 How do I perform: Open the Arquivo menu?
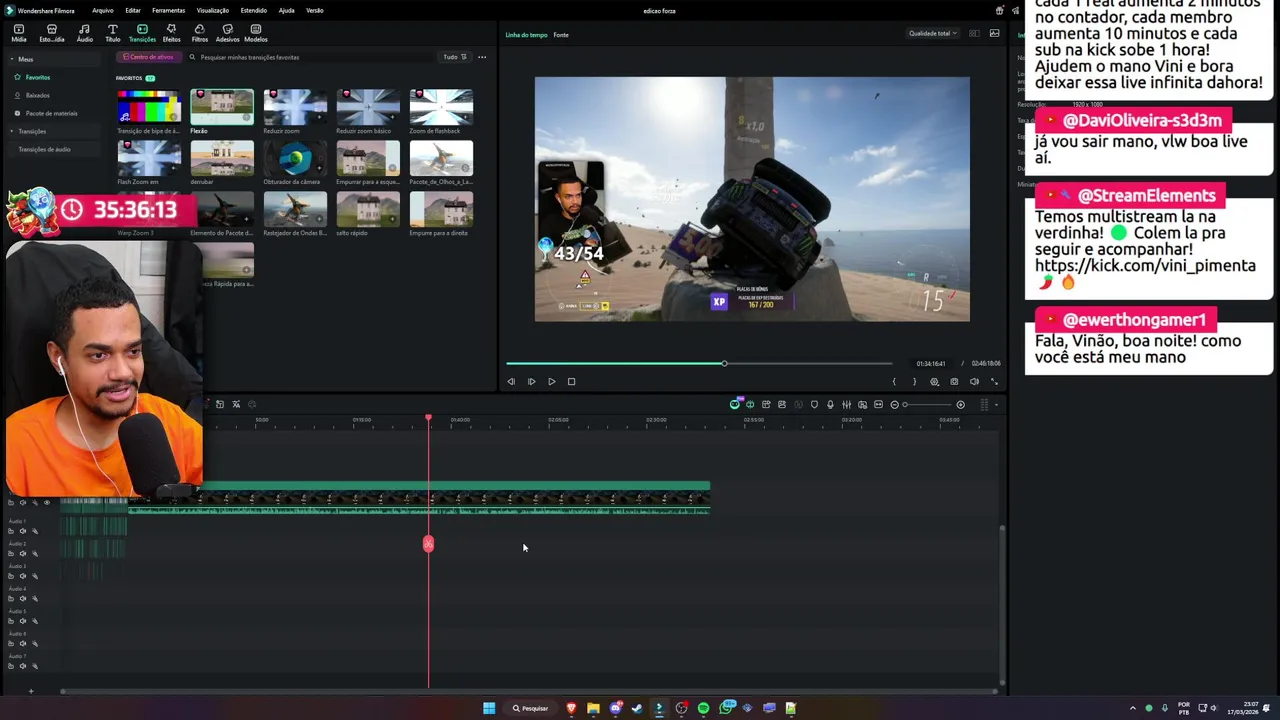(x=102, y=10)
